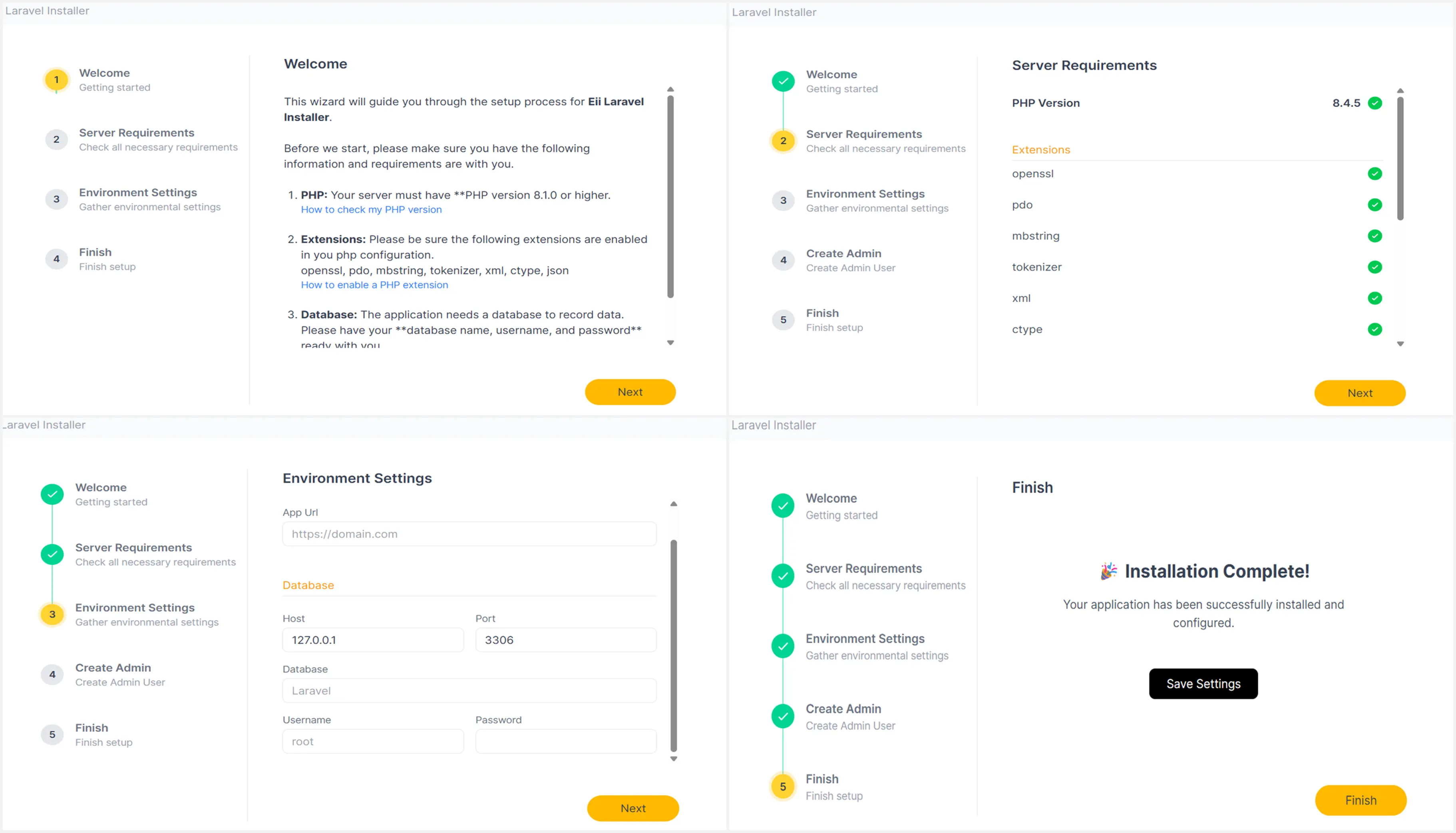The image size is (1456, 833).
Task: Click green check icon beside xml extension
Action: [1374, 298]
